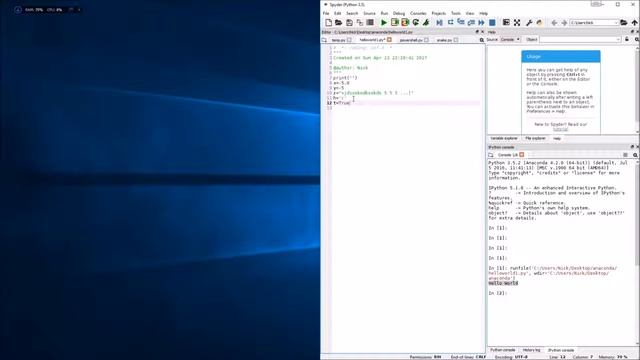Click the Save all files icon
Viewport: 640px width, 360px height.
point(360,23)
